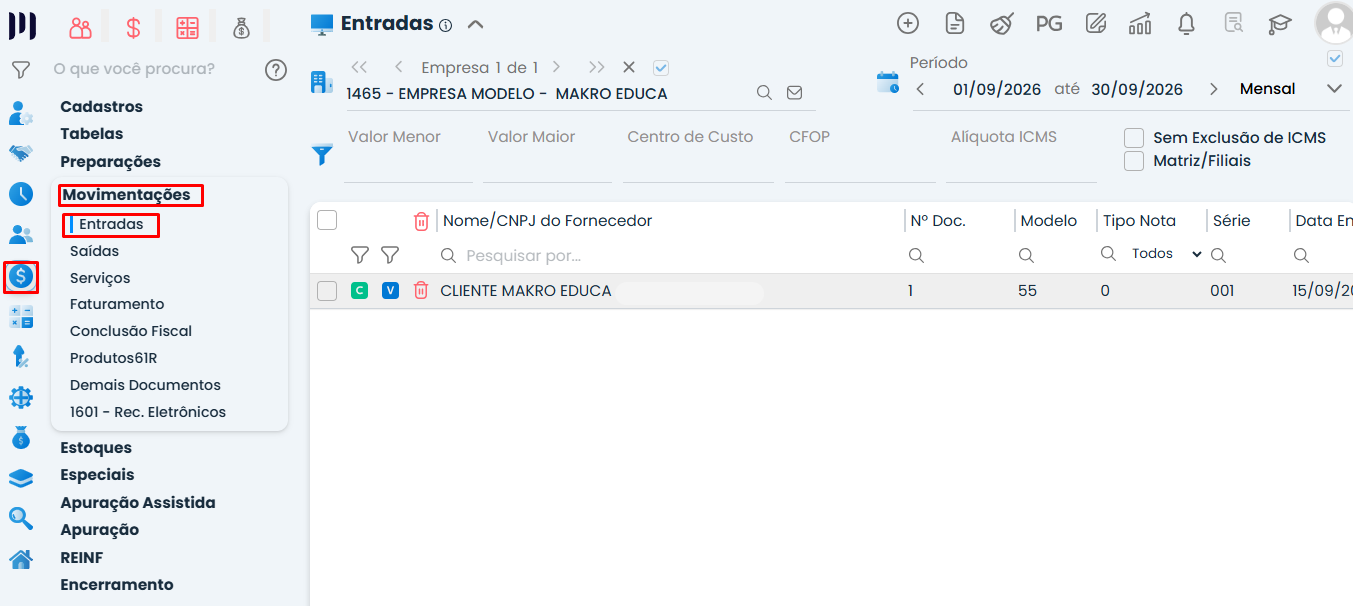Toggle the checkbox next to the company X icon
This screenshot has height=606, width=1353.
660,68
